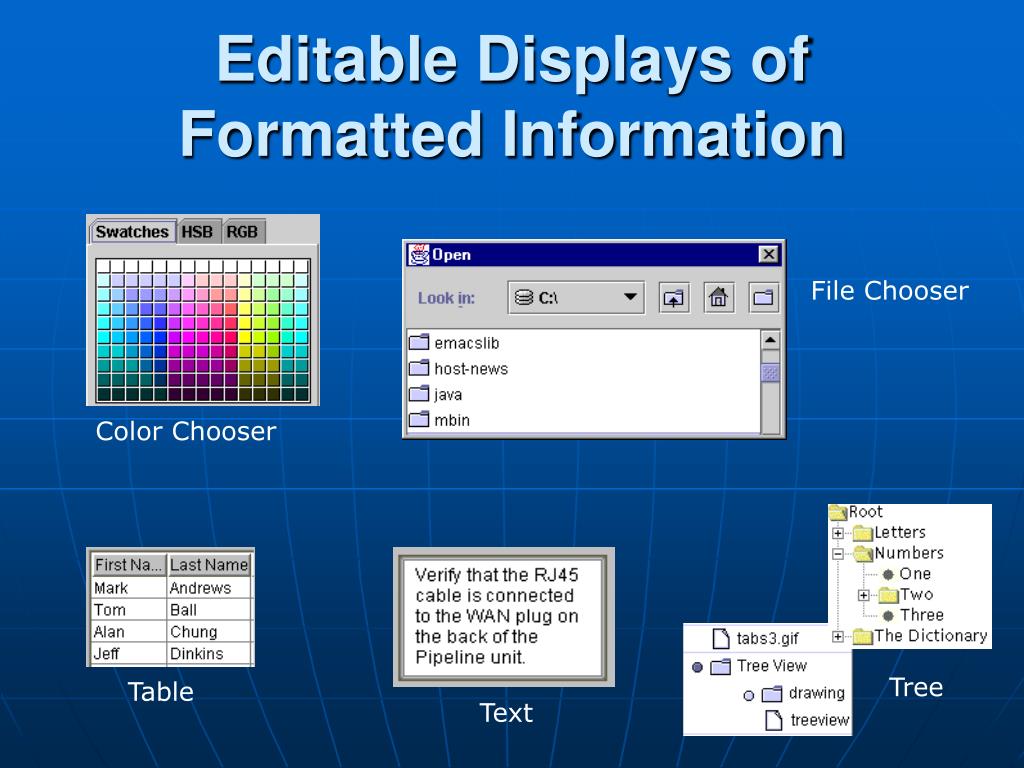The width and height of the screenshot is (1024, 768).
Task: Click inside the RJ45 cable text area
Action: point(503,616)
